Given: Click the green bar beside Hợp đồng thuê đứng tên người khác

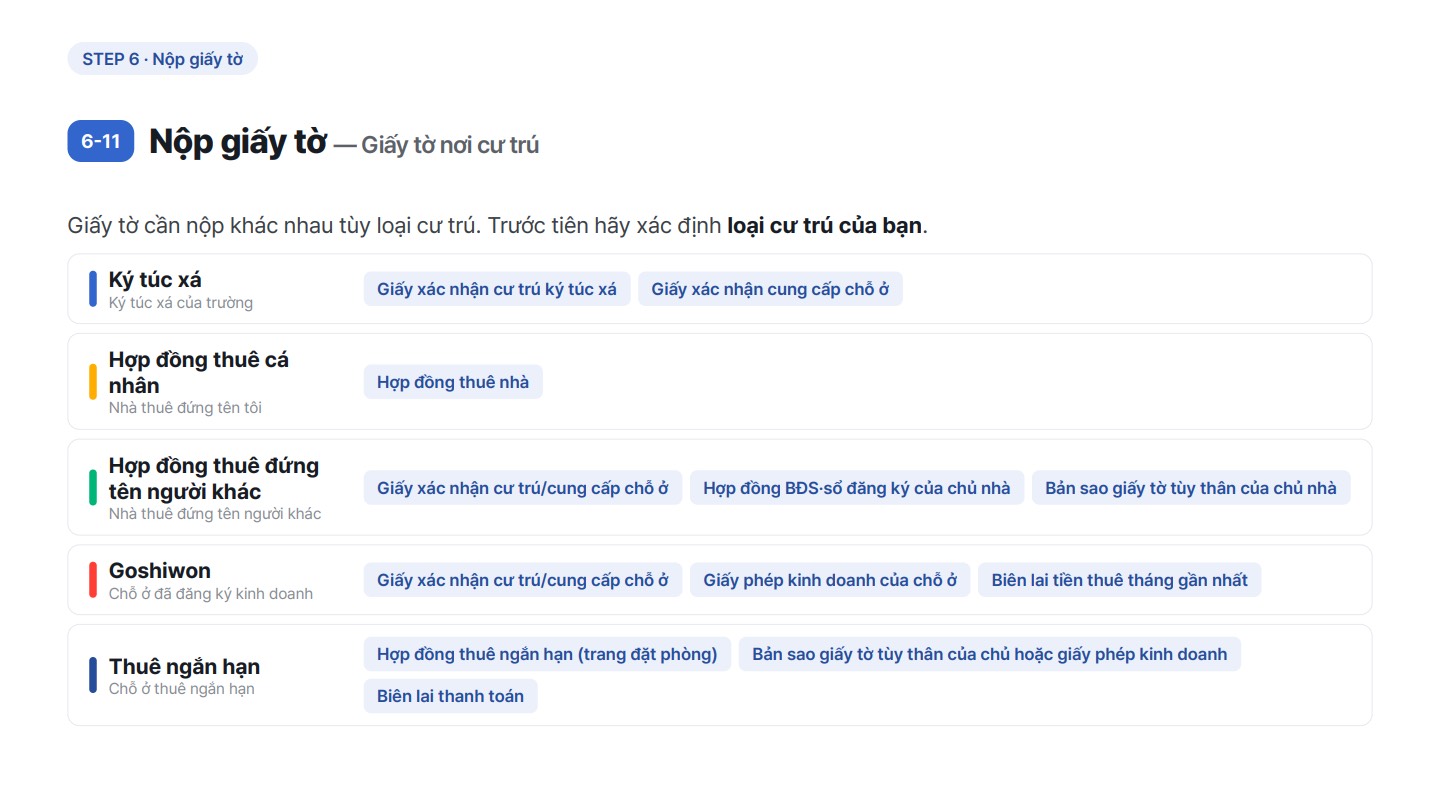Looking at the screenshot, I should (93, 487).
